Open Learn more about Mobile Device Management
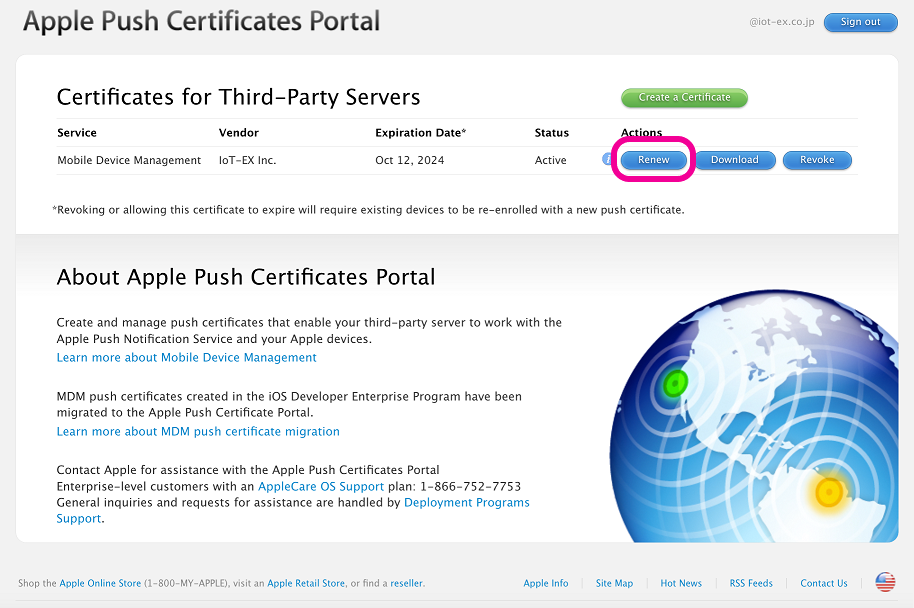Image resolution: width=914 pixels, height=608 pixels. (x=186, y=357)
